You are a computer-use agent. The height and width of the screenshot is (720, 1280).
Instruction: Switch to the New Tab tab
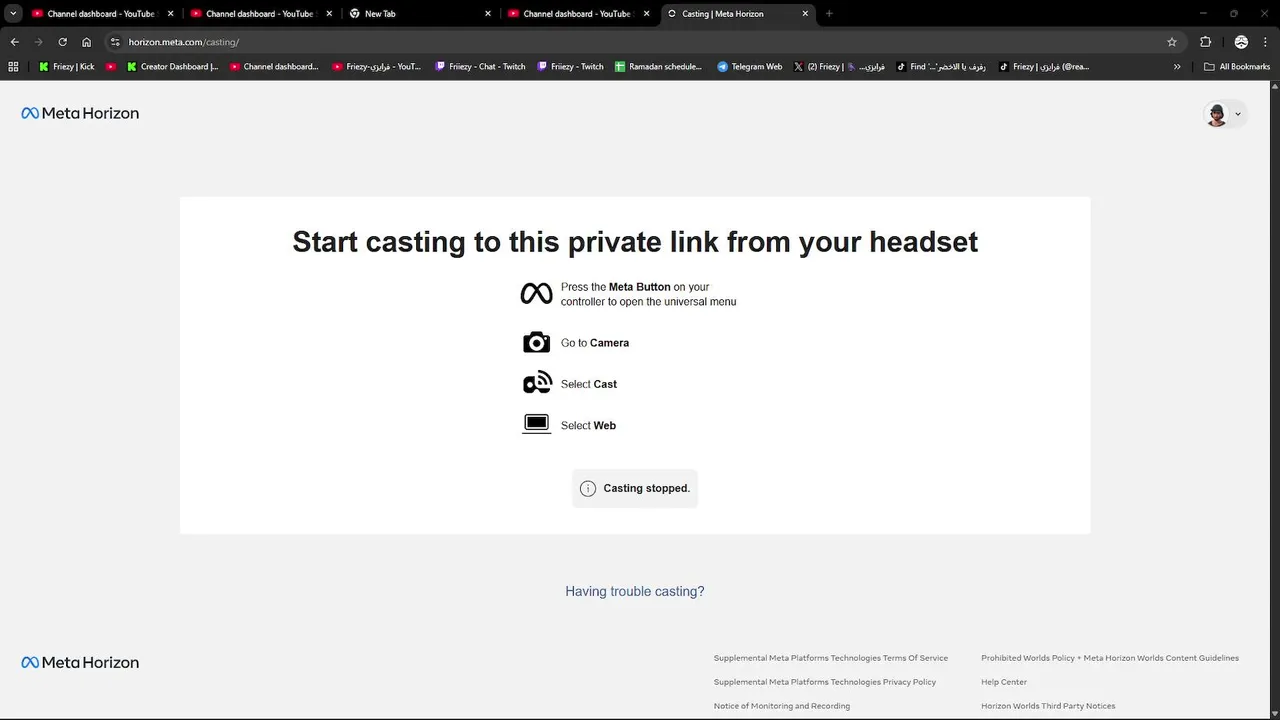[420, 14]
